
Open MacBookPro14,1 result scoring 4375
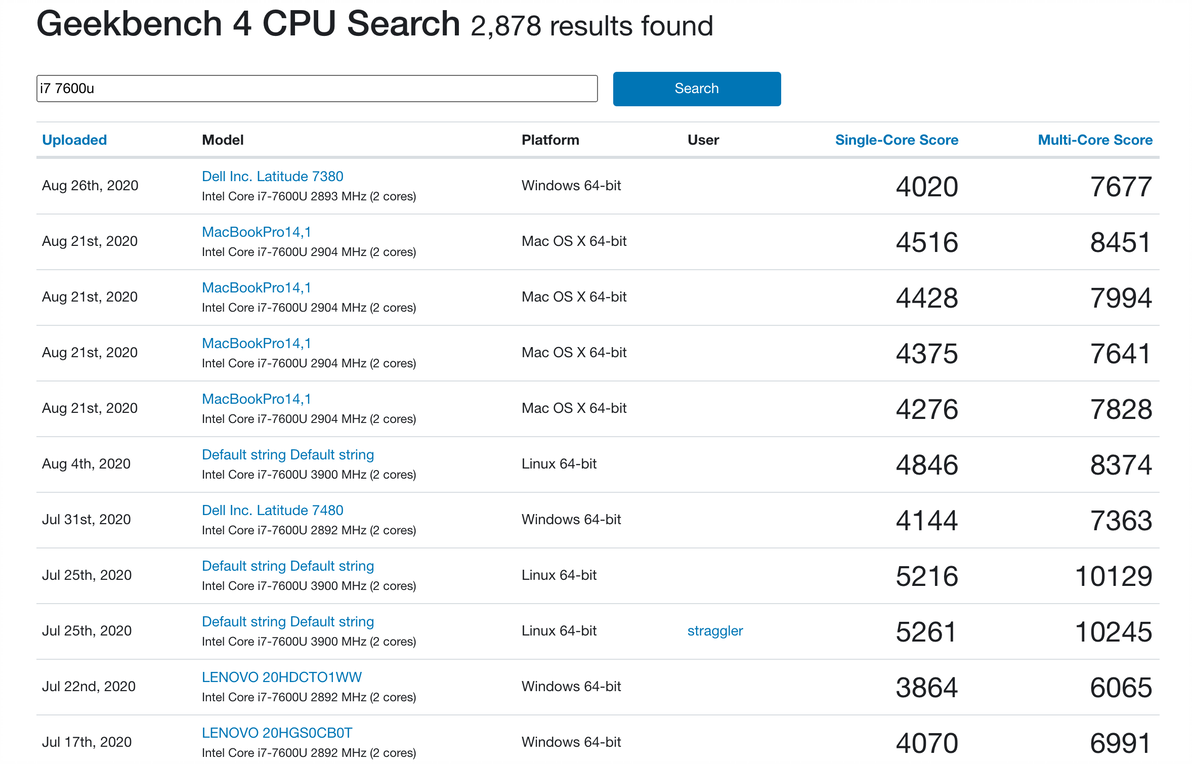coord(256,343)
